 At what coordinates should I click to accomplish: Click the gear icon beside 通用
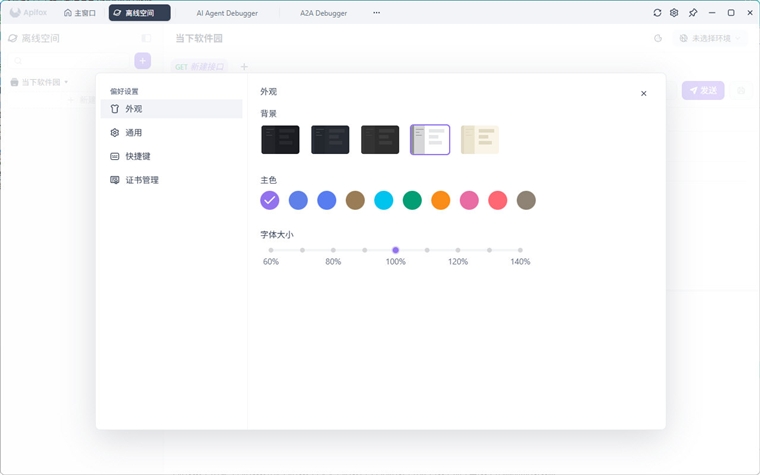(x=114, y=133)
